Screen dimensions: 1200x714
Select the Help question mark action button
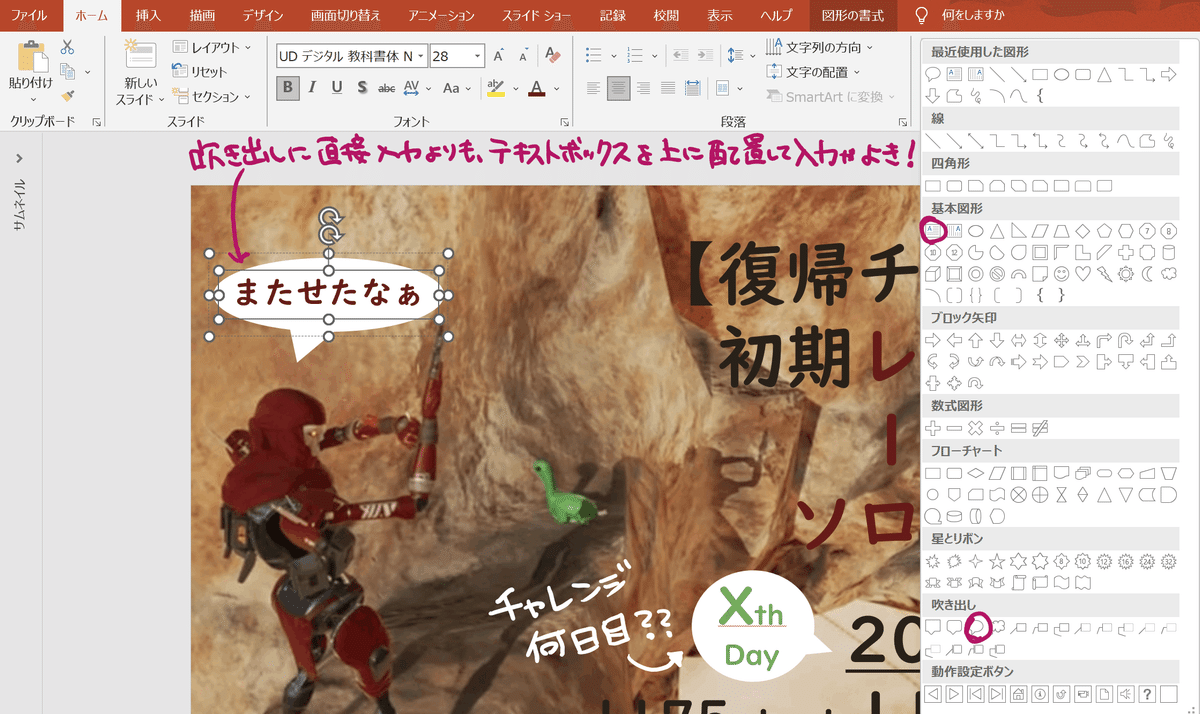[x=1147, y=694]
